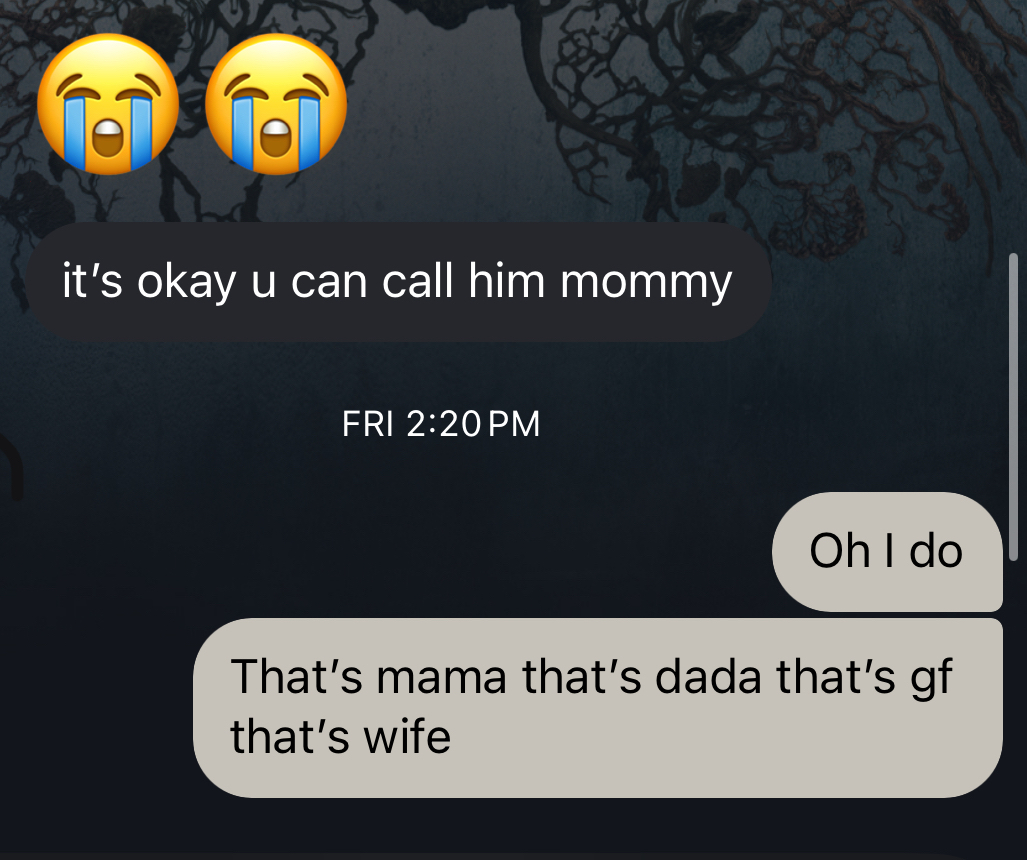Viewport: 1027px width, 860px height.
Task: Click the word "dada" in the sent bubble
Action: click(708, 677)
